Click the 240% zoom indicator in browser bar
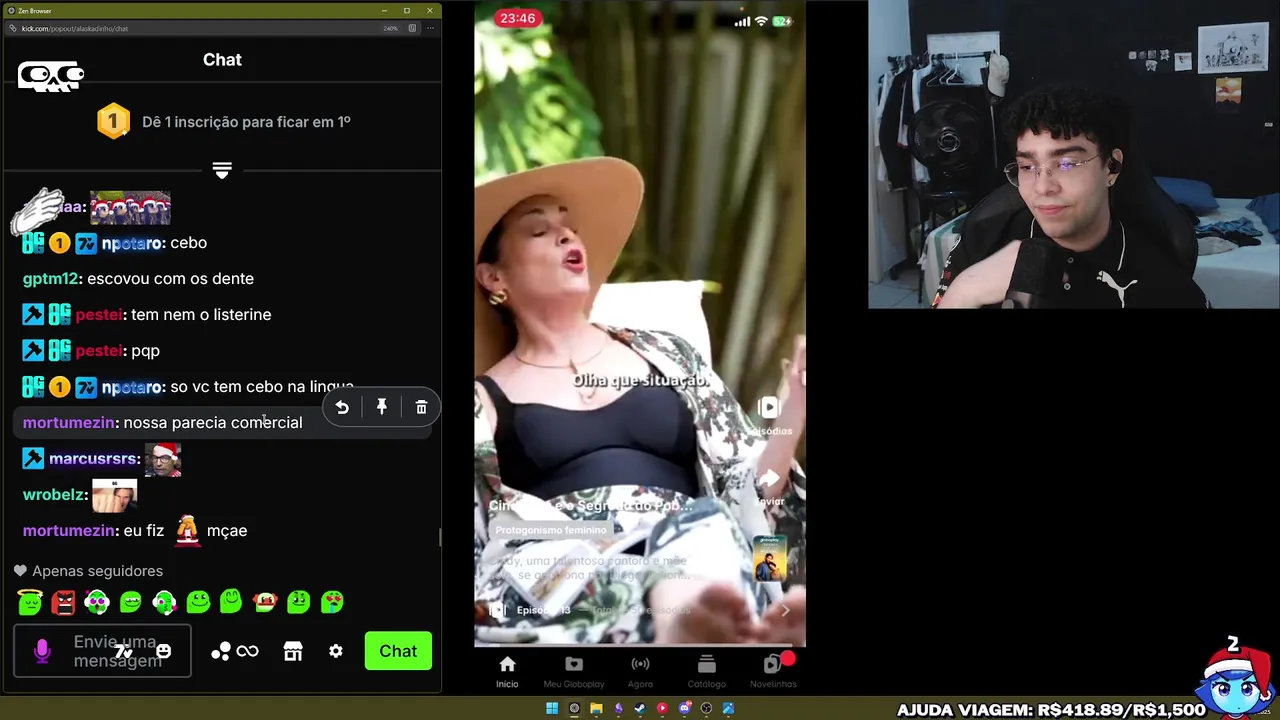 tap(390, 28)
